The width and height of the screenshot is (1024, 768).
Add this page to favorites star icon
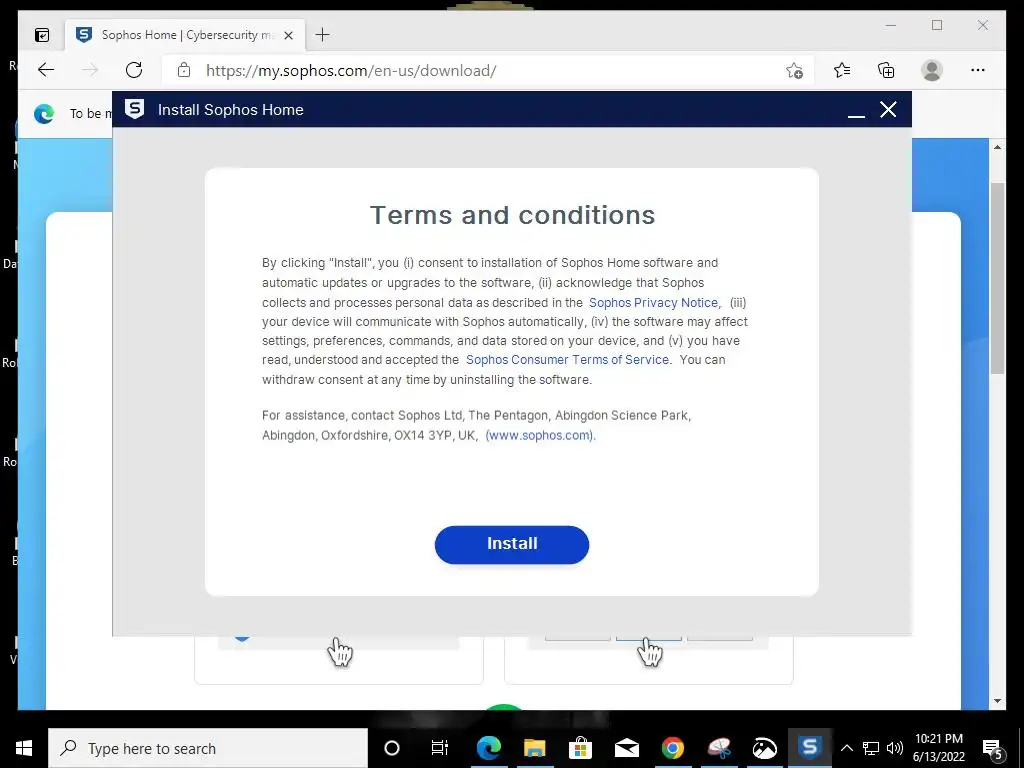coord(794,71)
